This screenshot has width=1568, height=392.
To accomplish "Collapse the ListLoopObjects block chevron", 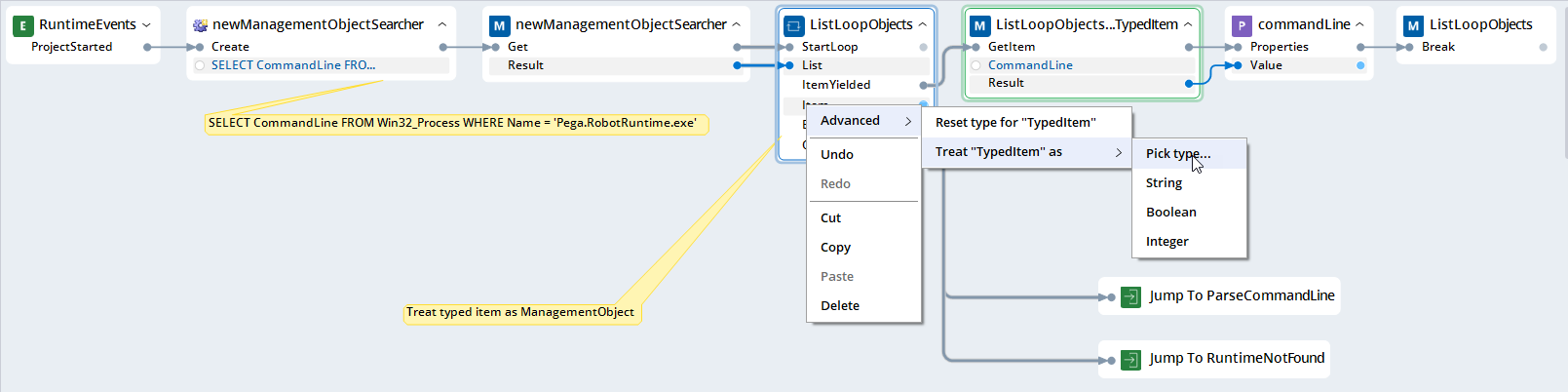I will click(x=922, y=25).
